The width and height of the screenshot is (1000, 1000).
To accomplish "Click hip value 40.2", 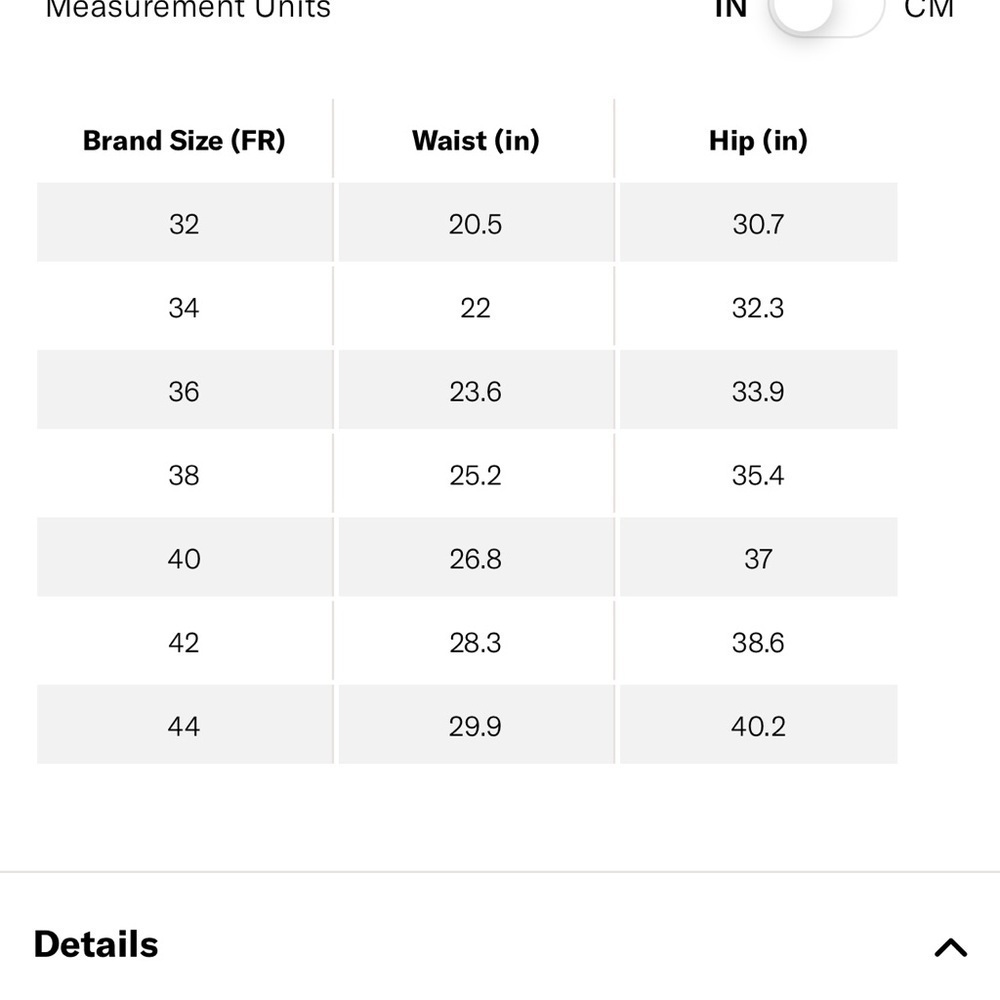I will click(758, 724).
